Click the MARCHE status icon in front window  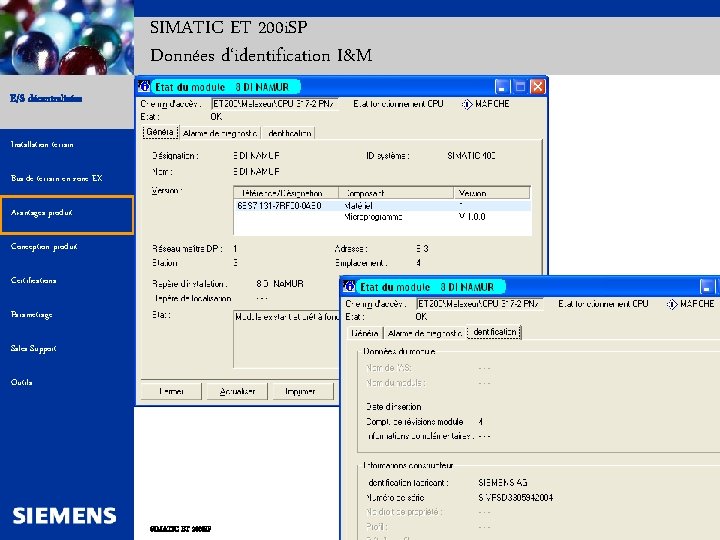click(672, 304)
